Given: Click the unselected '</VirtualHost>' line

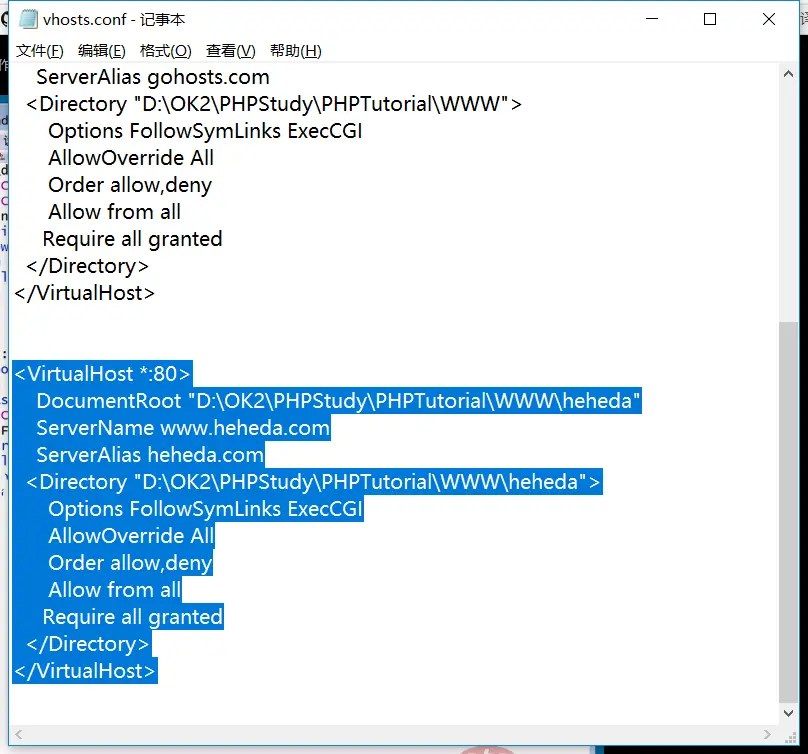Looking at the screenshot, I should point(85,293).
